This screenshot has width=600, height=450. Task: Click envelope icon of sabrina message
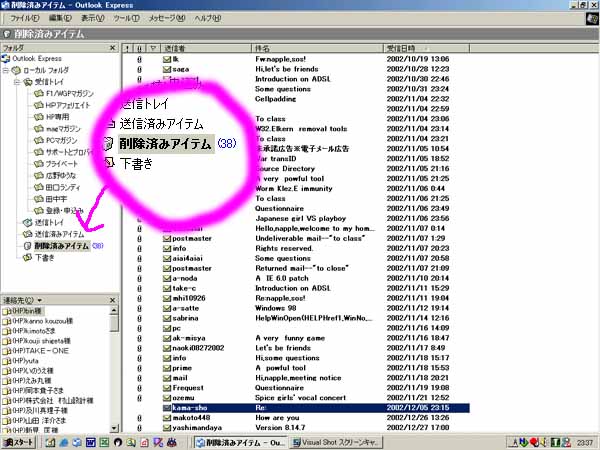166,318
